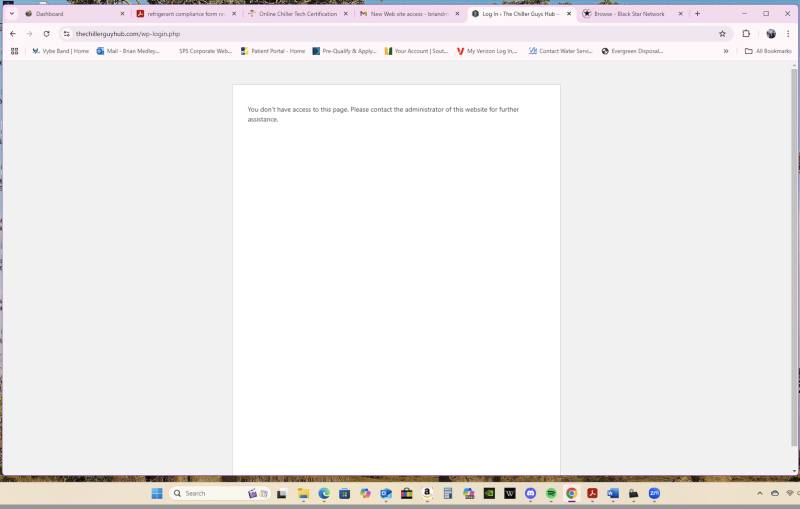Close the Black Star Network tab

[680, 14]
